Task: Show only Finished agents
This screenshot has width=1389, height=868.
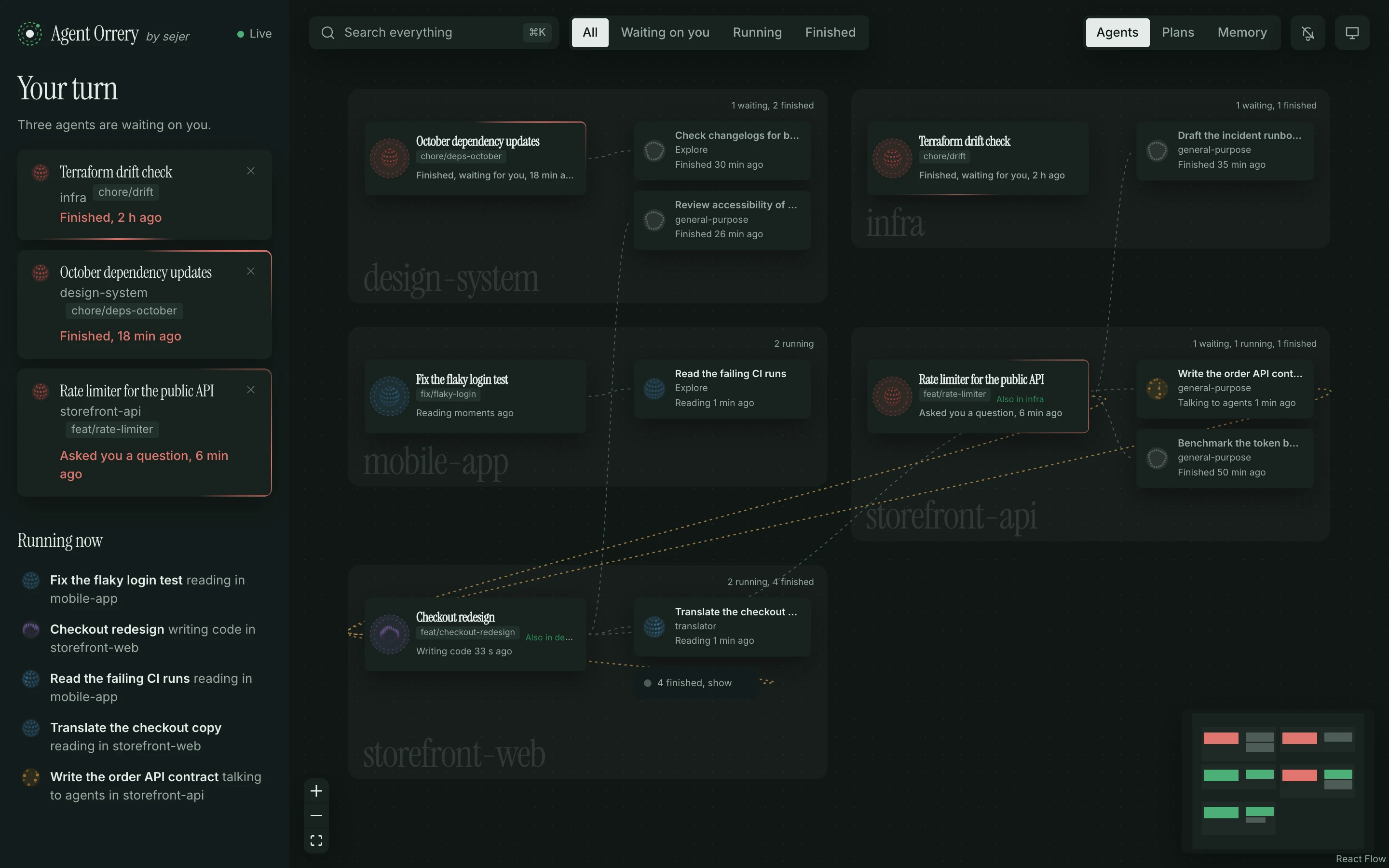Action: 830,33
